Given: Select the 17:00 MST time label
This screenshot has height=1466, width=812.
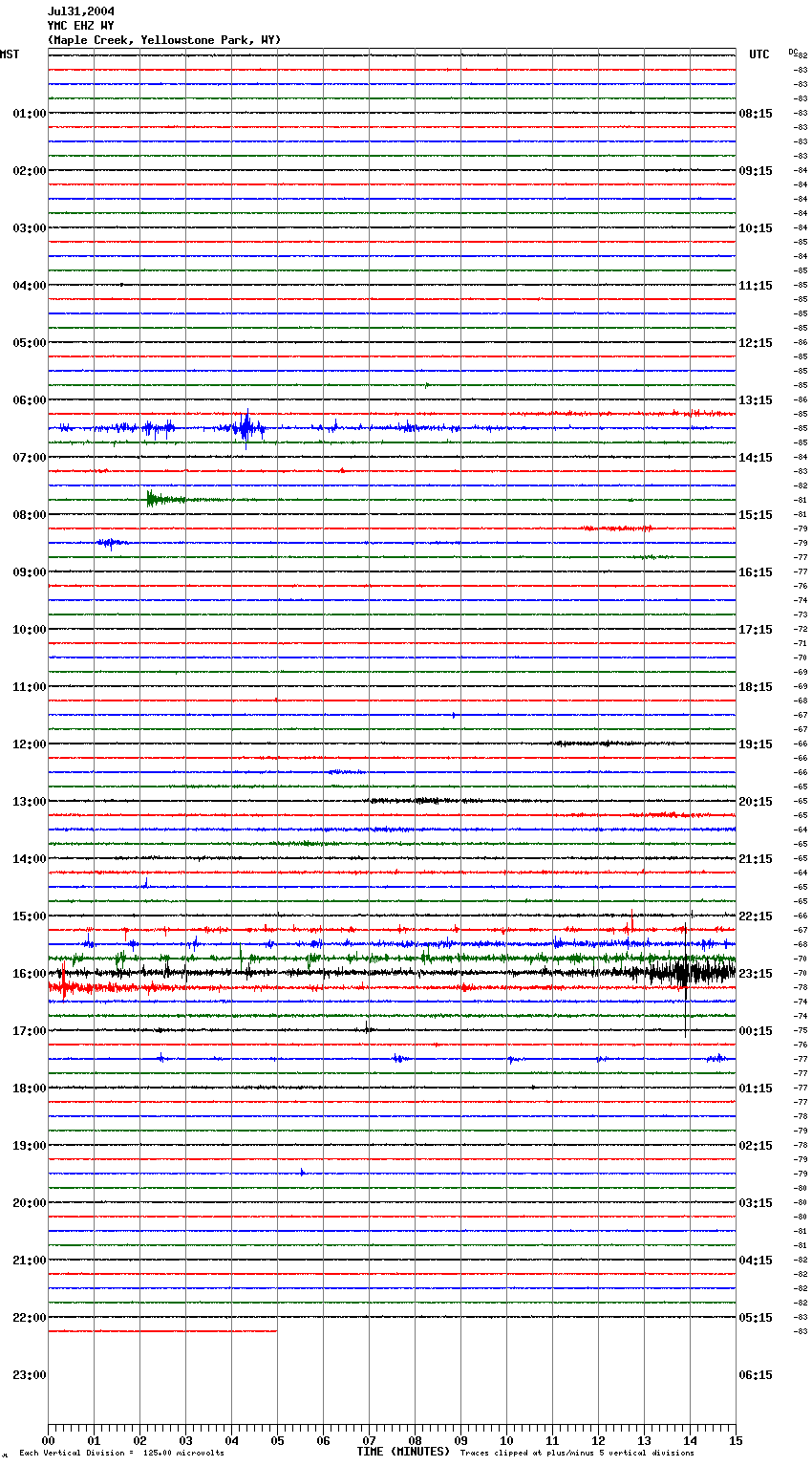Looking at the screenshot, I should pyautogui.click(x=30, y=1031).
